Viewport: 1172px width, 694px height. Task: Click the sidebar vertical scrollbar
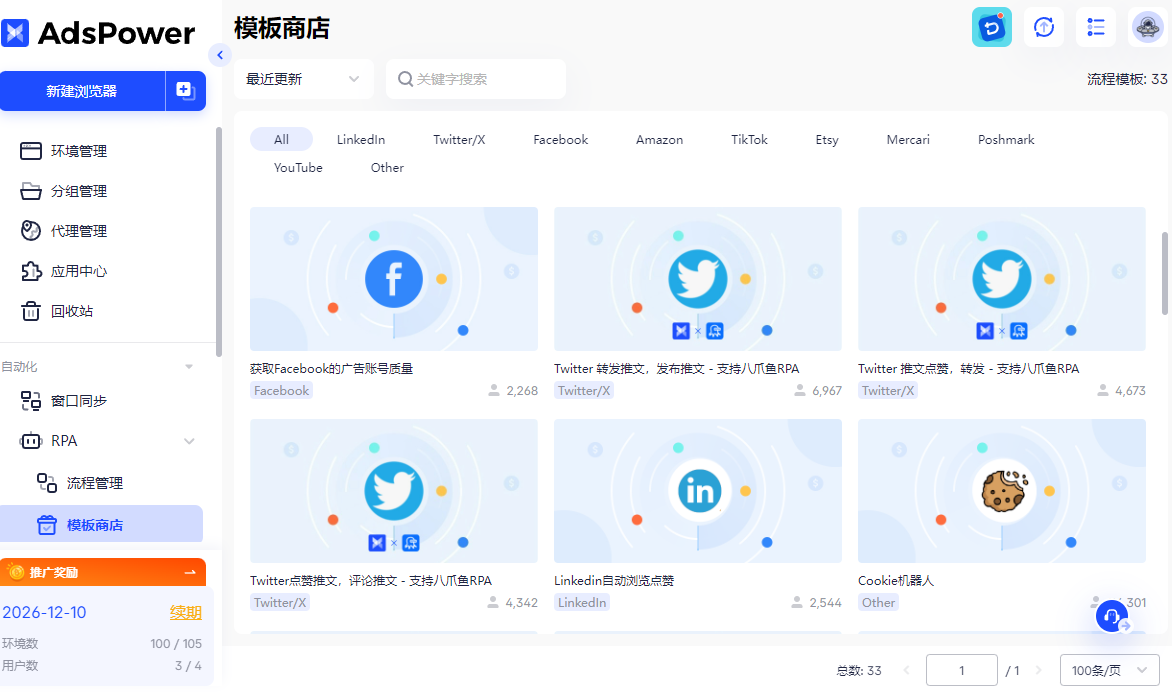click(218, 242)
